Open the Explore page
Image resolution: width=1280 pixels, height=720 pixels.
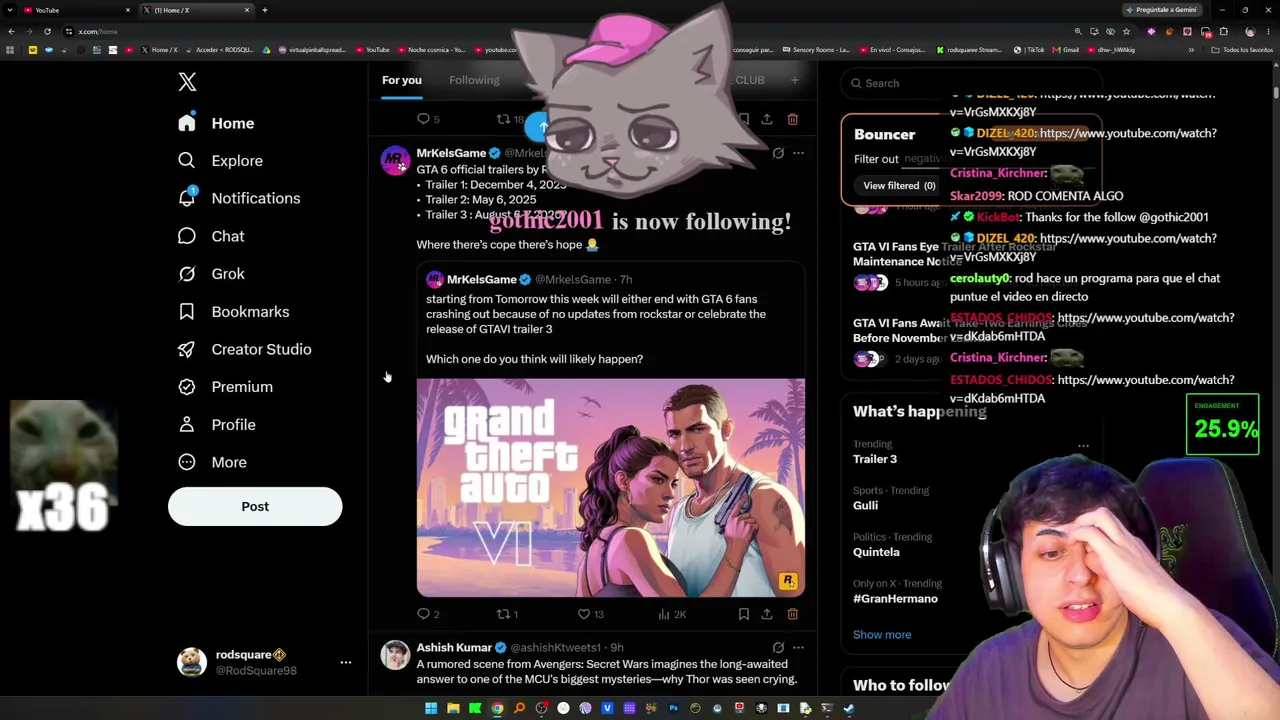[220, 161]
